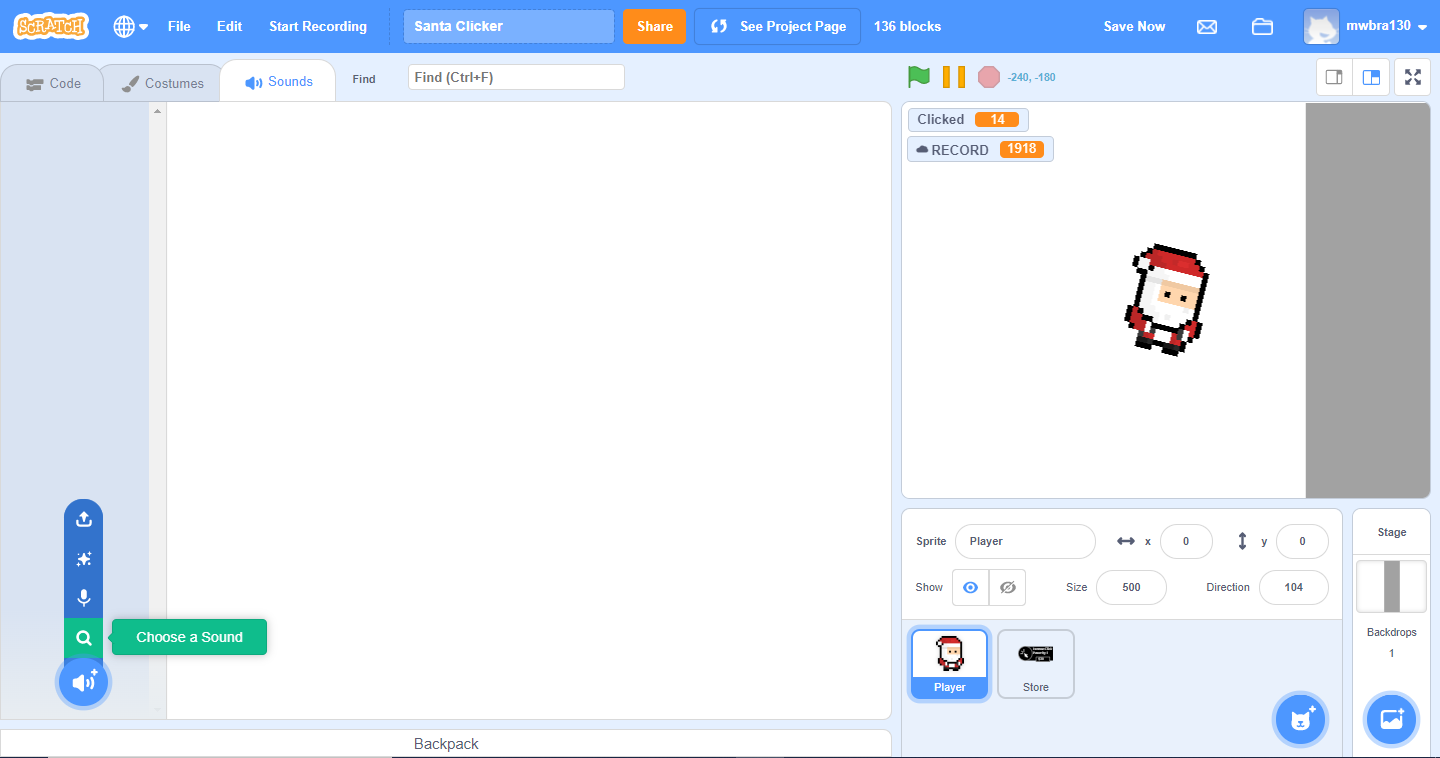The width and height of the screenshot is (1440, 758).
Task: Show the sprite with the eye icon
Action: 970,587
